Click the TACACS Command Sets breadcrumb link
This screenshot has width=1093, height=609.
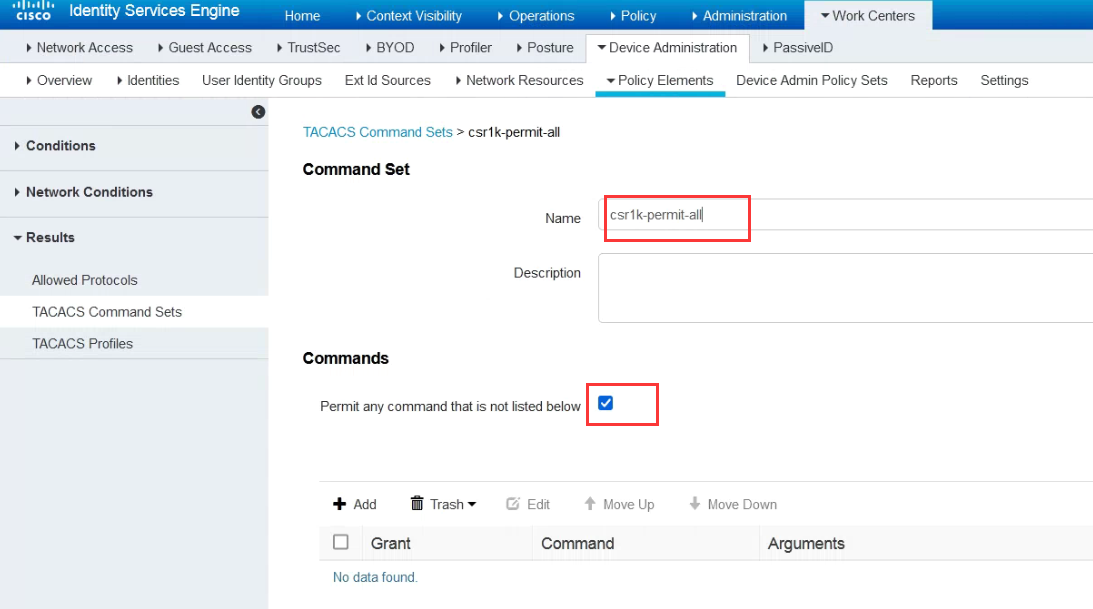click(x=377, y=132)
